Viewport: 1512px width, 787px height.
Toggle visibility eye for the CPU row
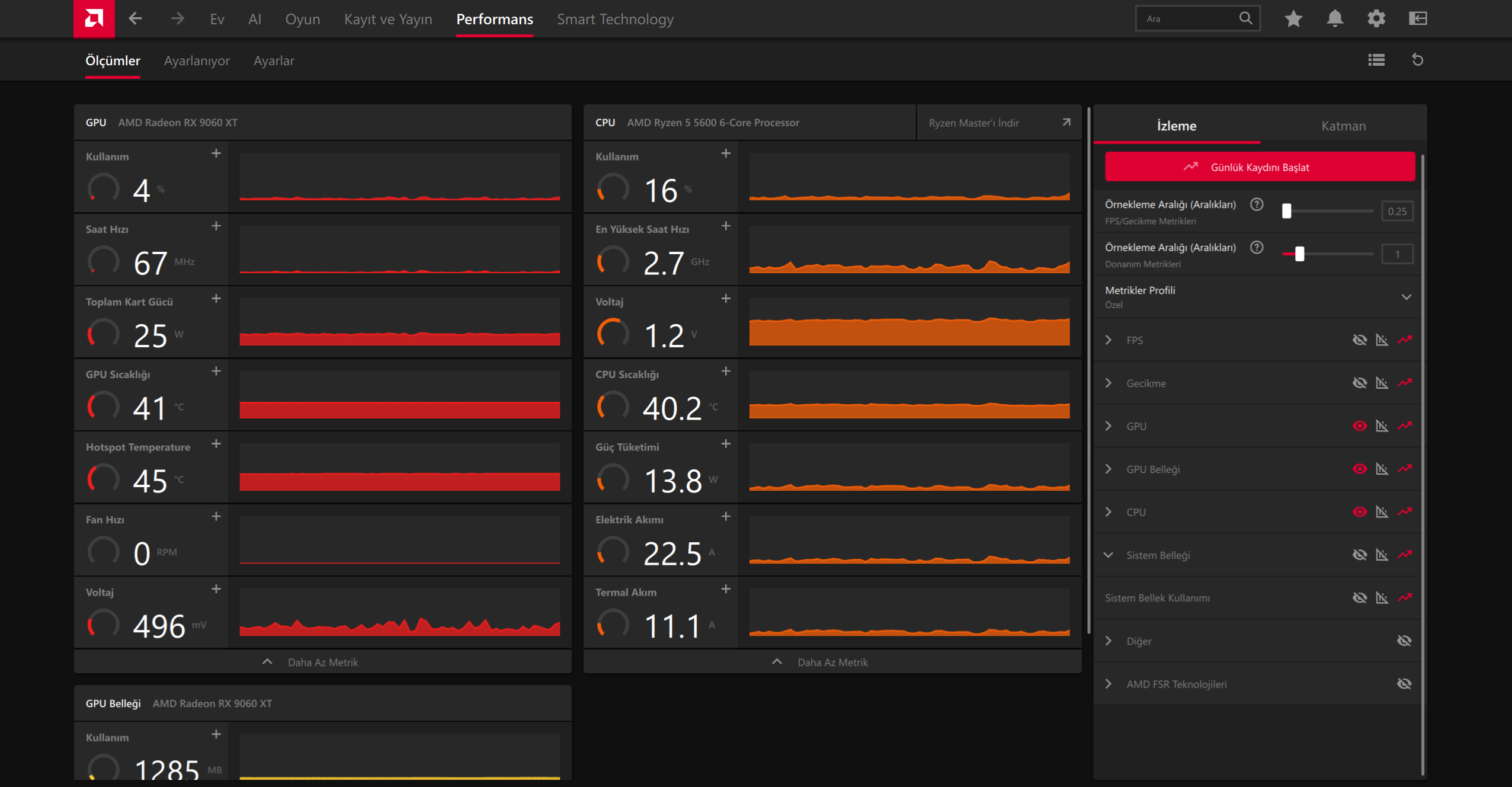(1360, 512)
